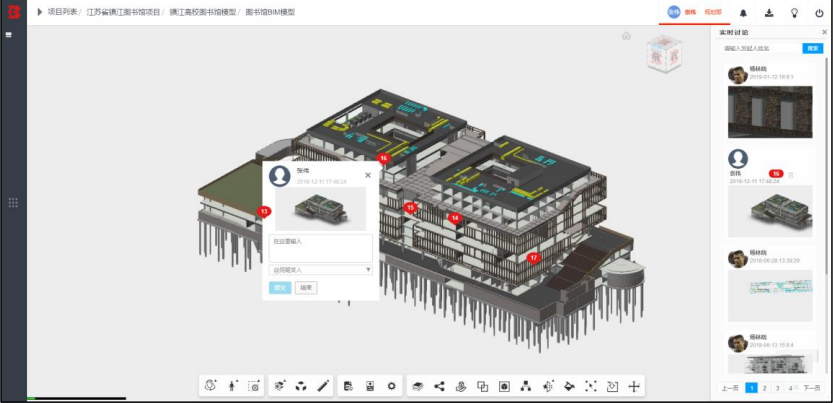833x403 pixels.
Task: Click the power logout icon
Action: [819, 13]
